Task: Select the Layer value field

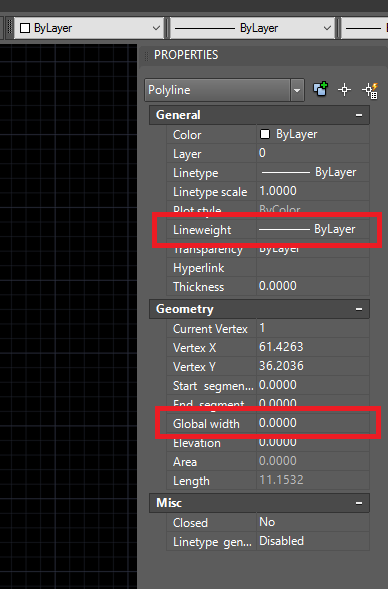Action: (313, 153)
